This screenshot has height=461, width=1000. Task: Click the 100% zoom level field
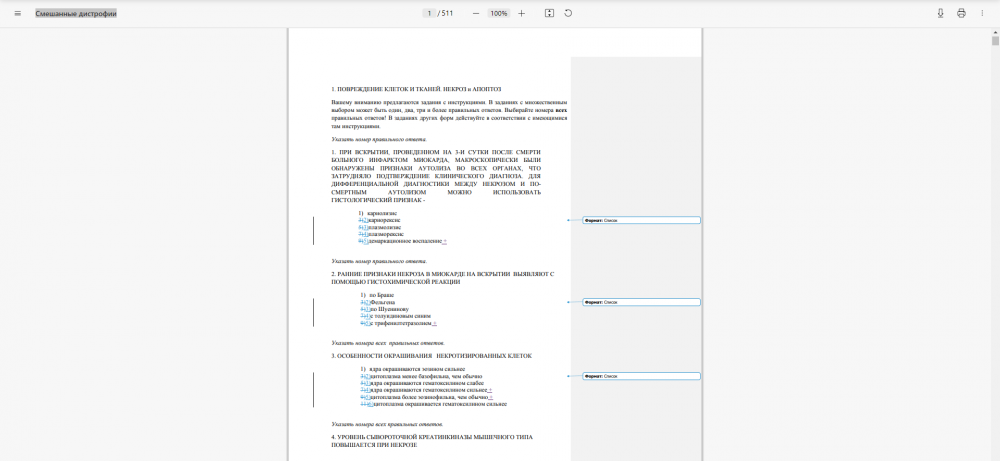coord(498,13)
